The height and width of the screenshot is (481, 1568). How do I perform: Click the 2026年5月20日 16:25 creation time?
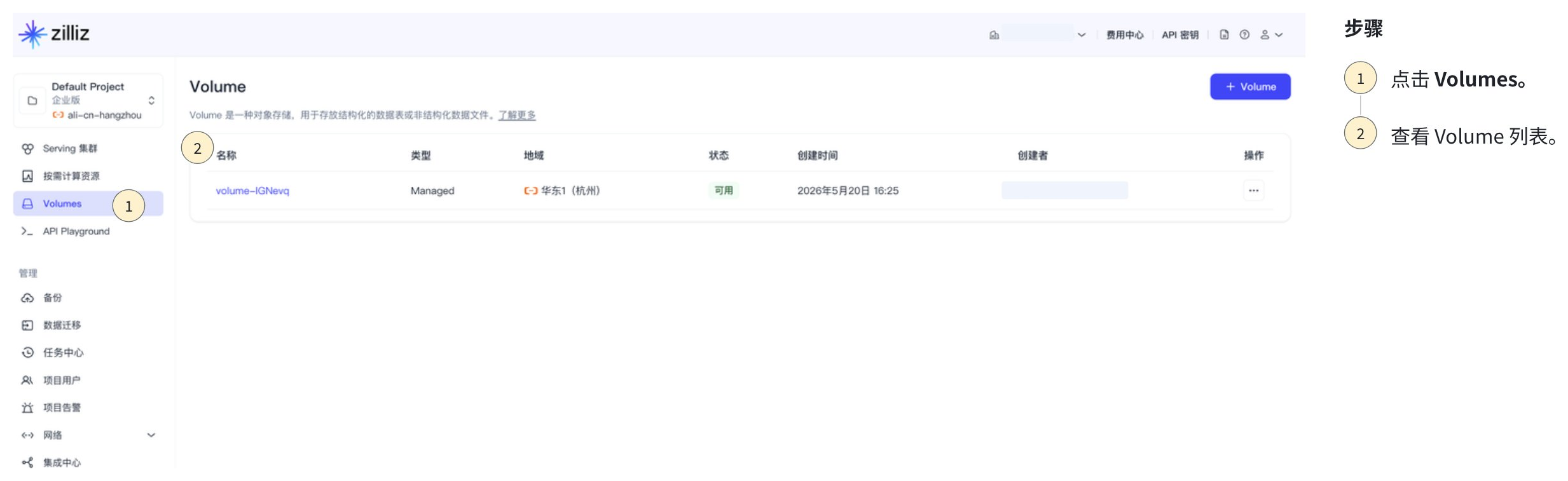[x=848, y=191]
